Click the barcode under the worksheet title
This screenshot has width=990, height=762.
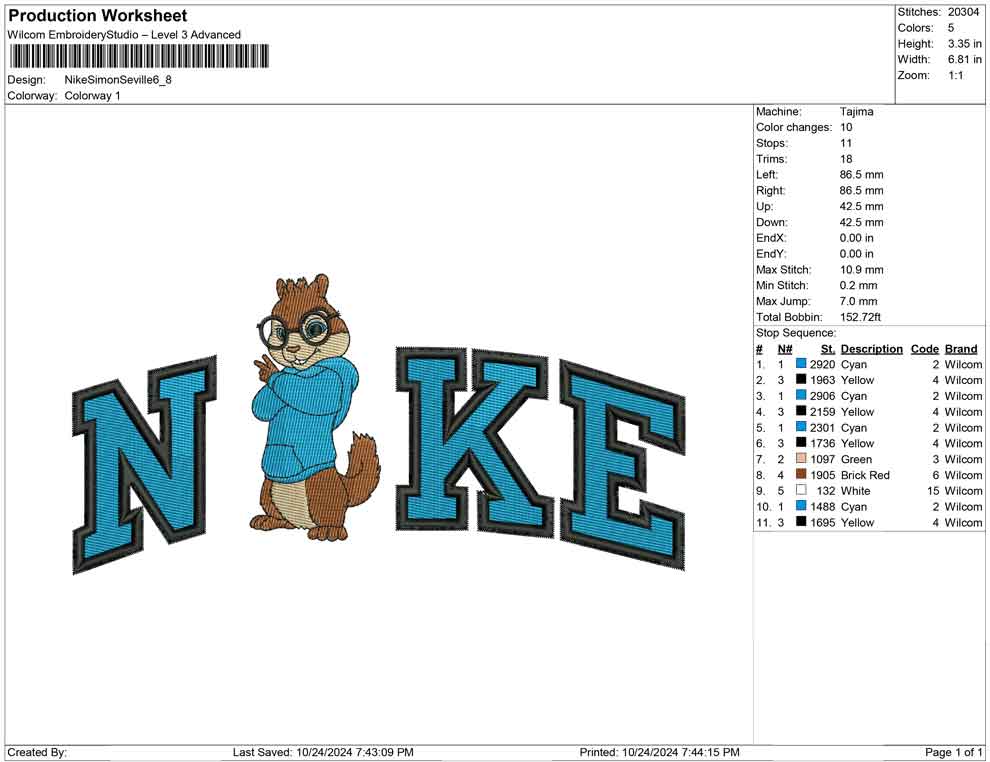pyautogui.click(x=138, y=56)
